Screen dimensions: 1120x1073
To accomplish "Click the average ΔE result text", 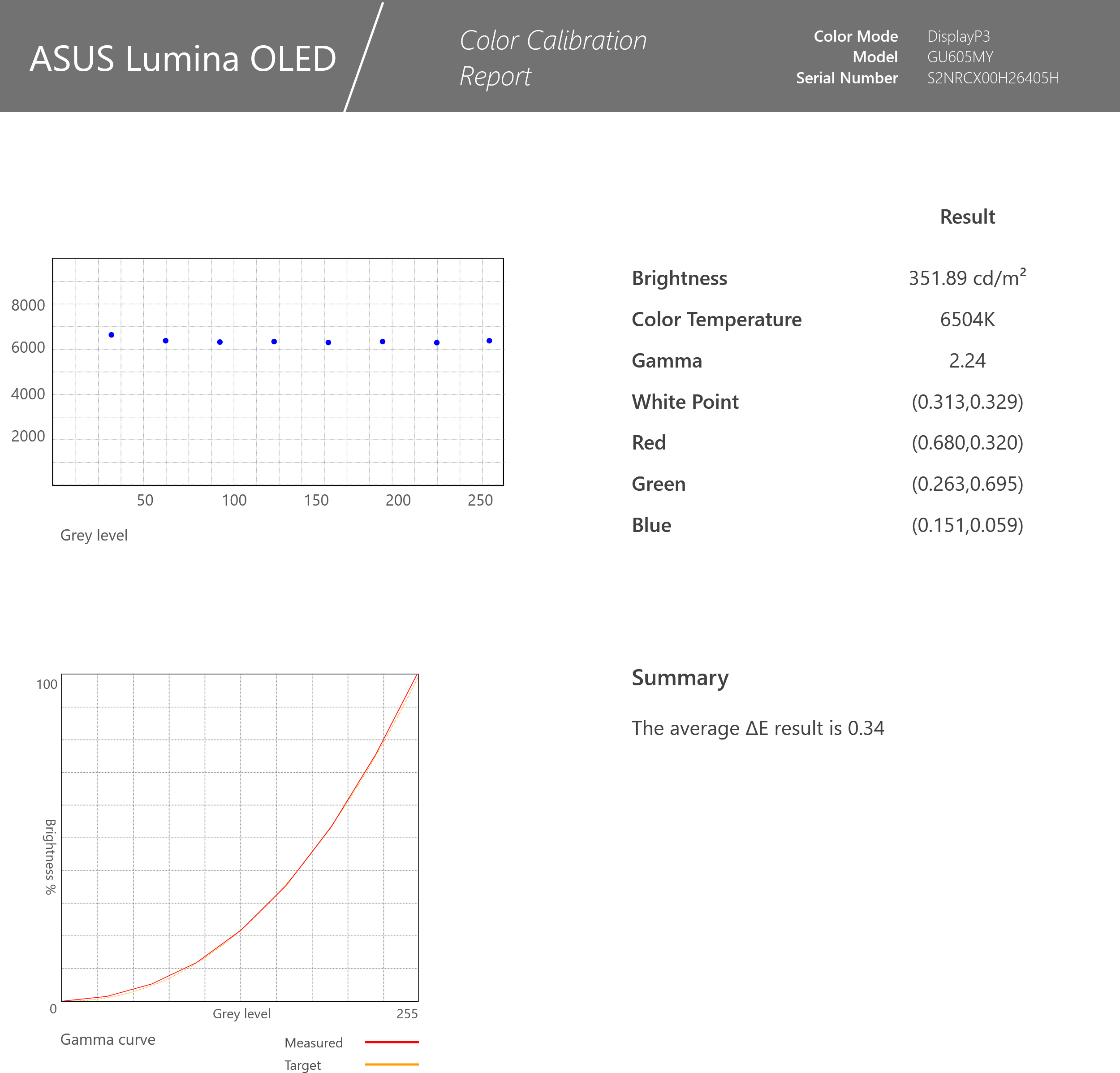I will pos(758,728).
